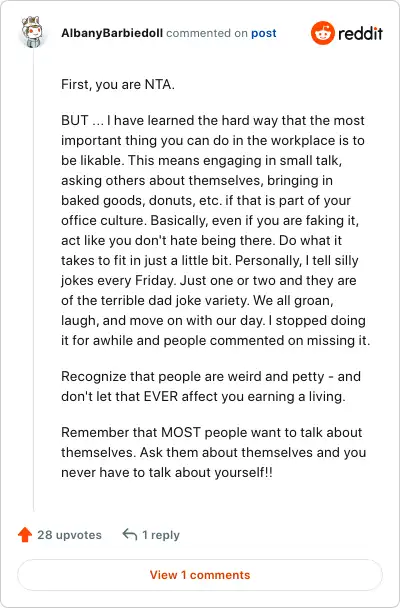The width and height of the screenshot is (400, 608).
Task: Upvote the comment with the orange arrow
Action: click(25, 534)
